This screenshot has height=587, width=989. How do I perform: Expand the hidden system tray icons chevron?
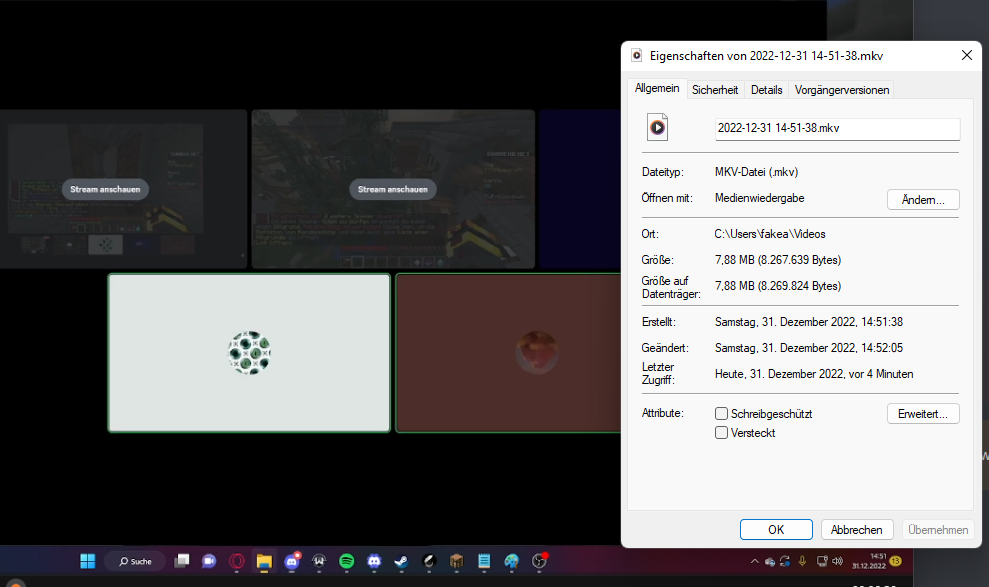(x=755, y=561)
